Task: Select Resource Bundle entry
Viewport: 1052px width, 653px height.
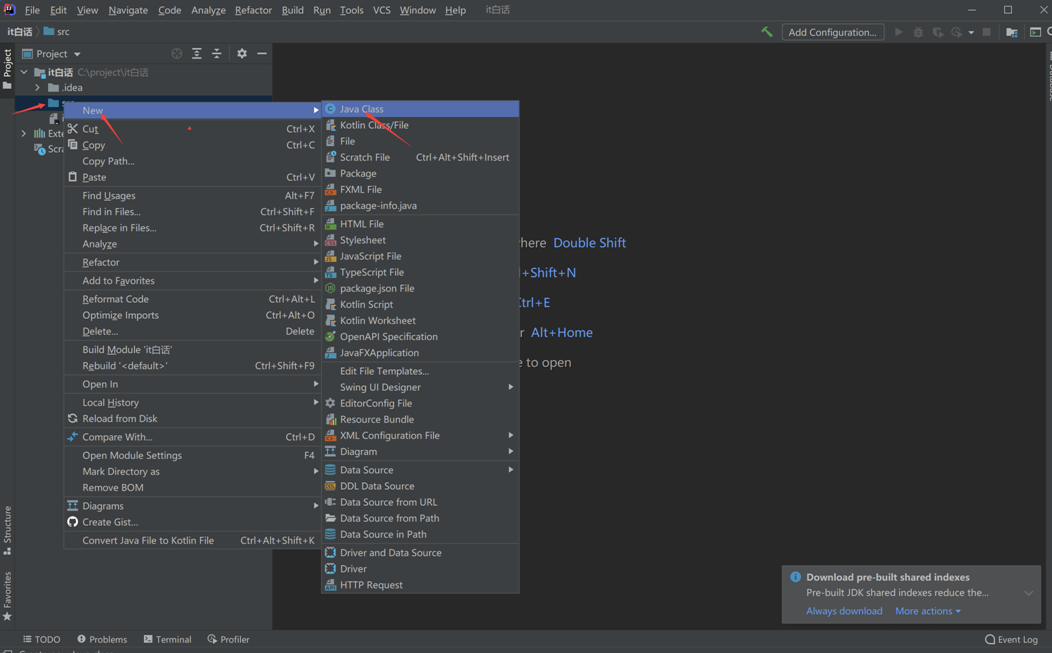Action: 421,419
